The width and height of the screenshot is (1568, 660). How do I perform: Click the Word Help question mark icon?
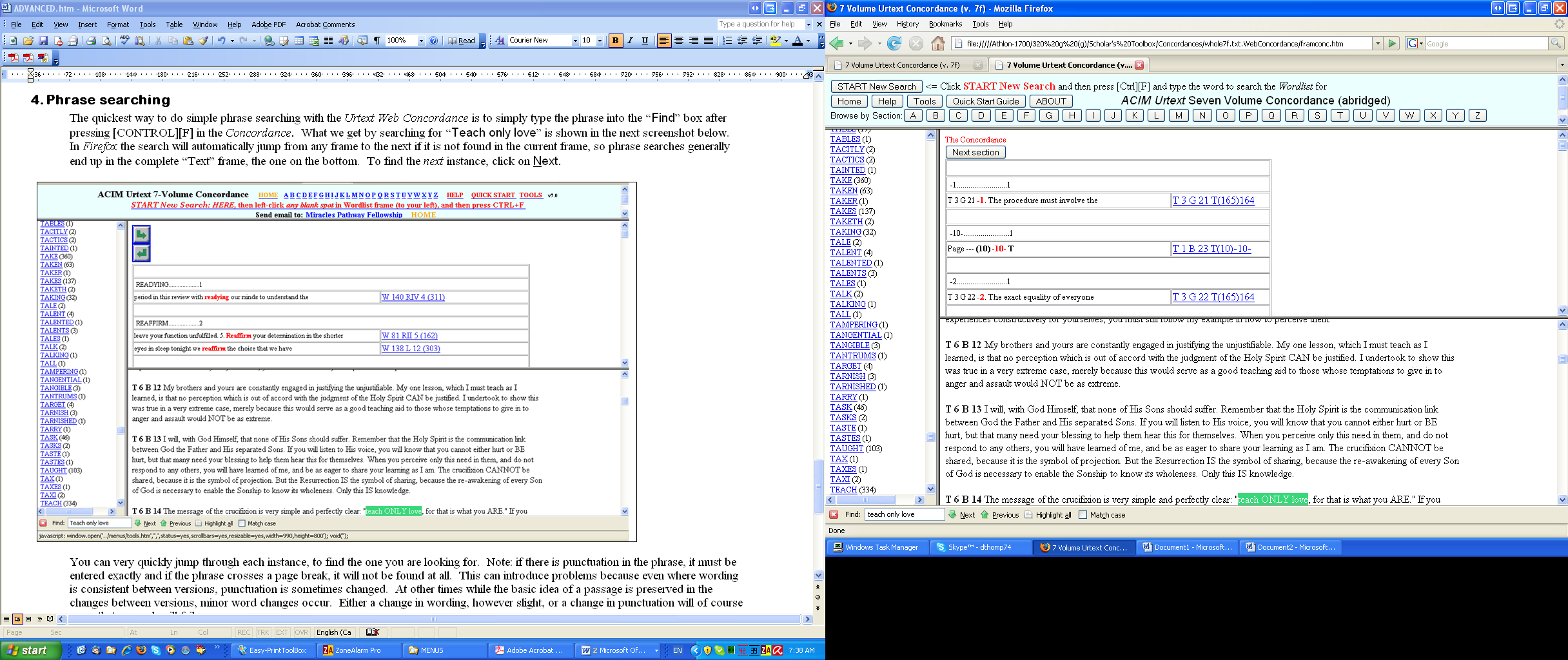click(433, 41)
